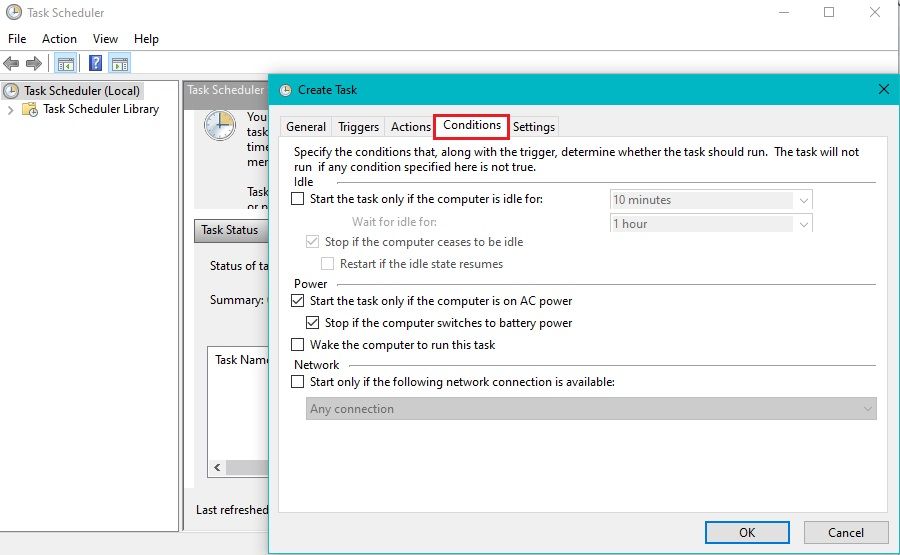
Task: Expand the Task Scheduler Library tree node
Action: pos(11,110)
